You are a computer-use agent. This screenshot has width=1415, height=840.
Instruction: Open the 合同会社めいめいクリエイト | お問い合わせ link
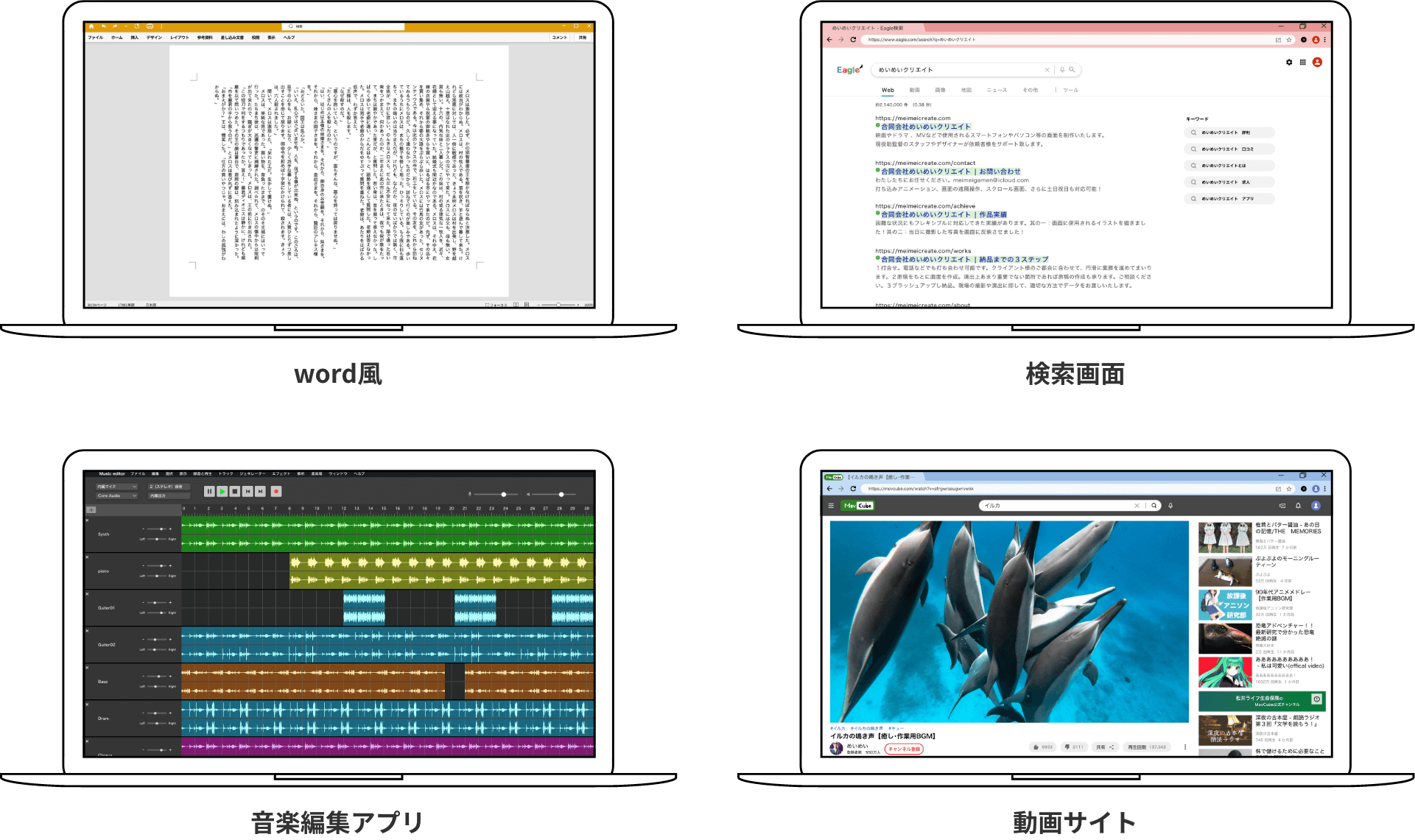(951, 172)
